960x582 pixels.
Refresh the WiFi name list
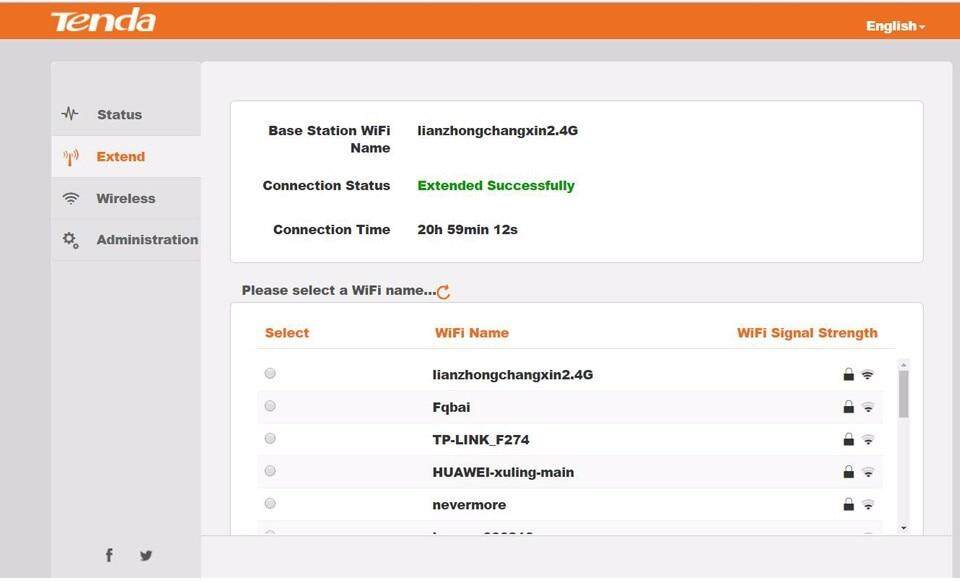pyautogui.click(x=443, y=292)
